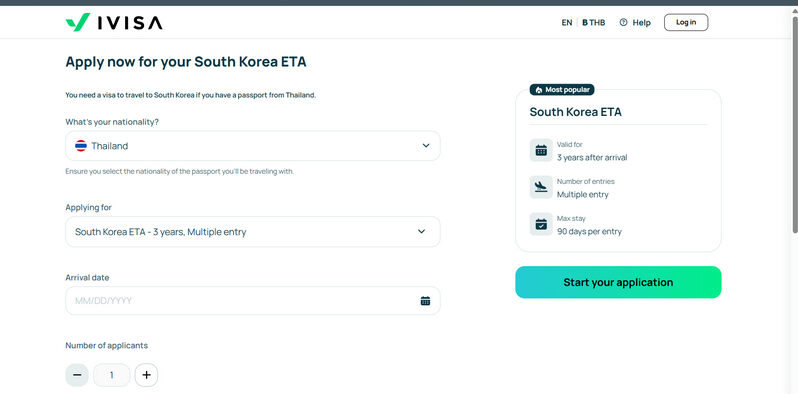This screenshot has height=394, width=798.
Task: Open the arrival date calendar picker icon
Action: pos(425,301)
